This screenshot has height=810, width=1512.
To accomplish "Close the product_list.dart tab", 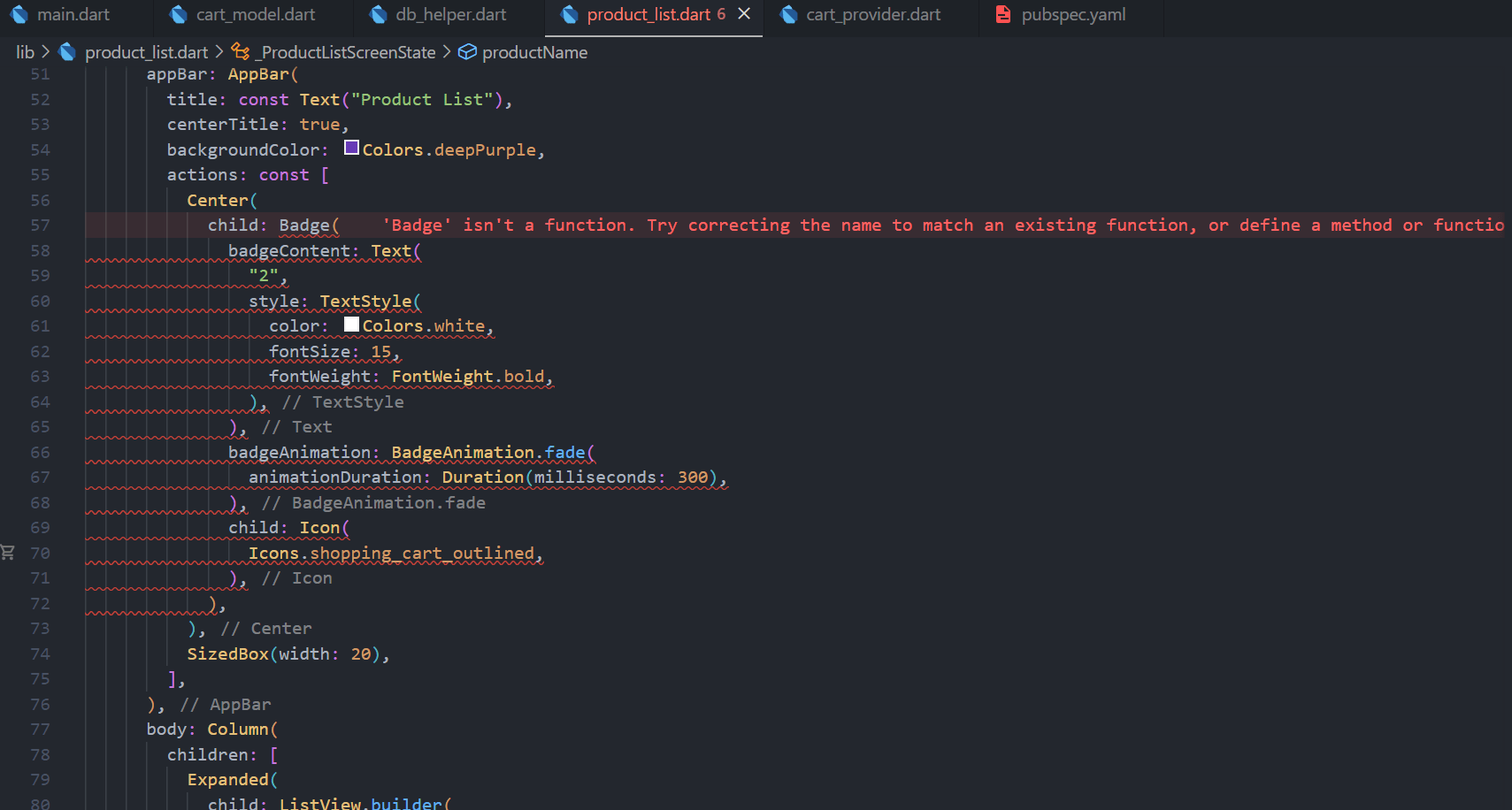I will (x=744, y=14).
